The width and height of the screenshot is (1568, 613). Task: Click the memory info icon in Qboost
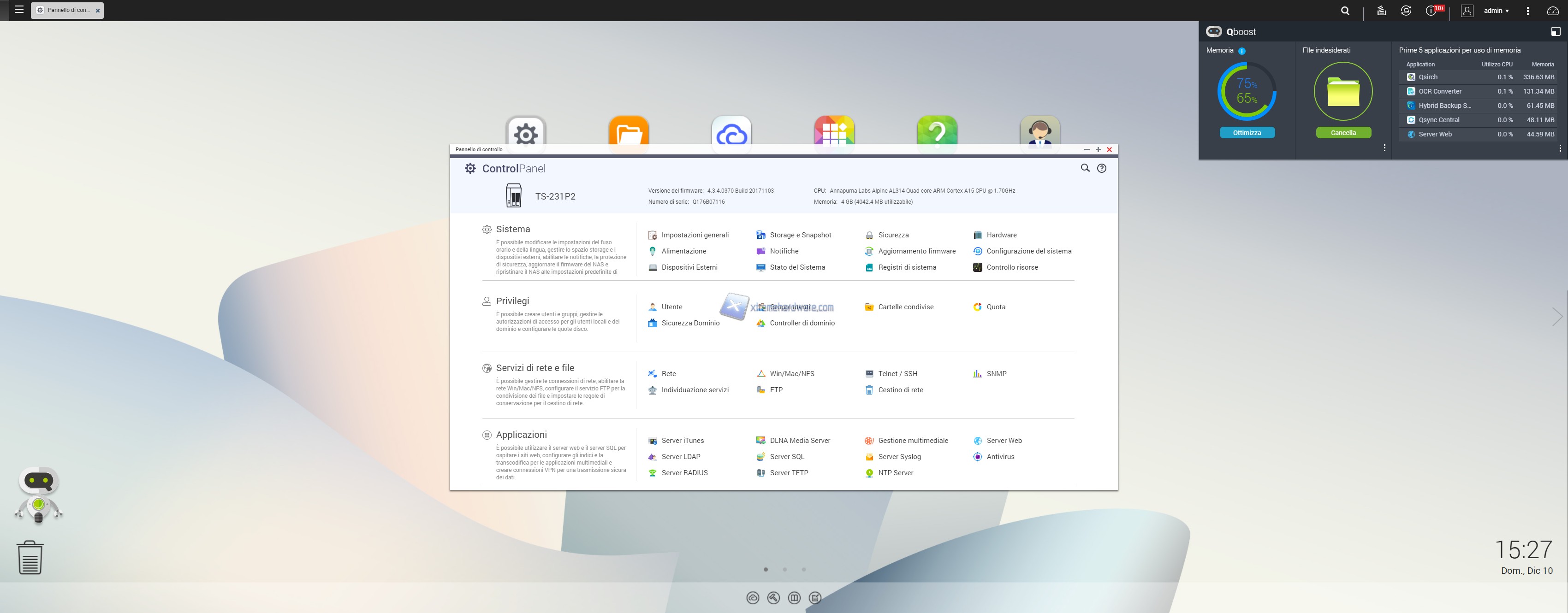click(1242, 51)
